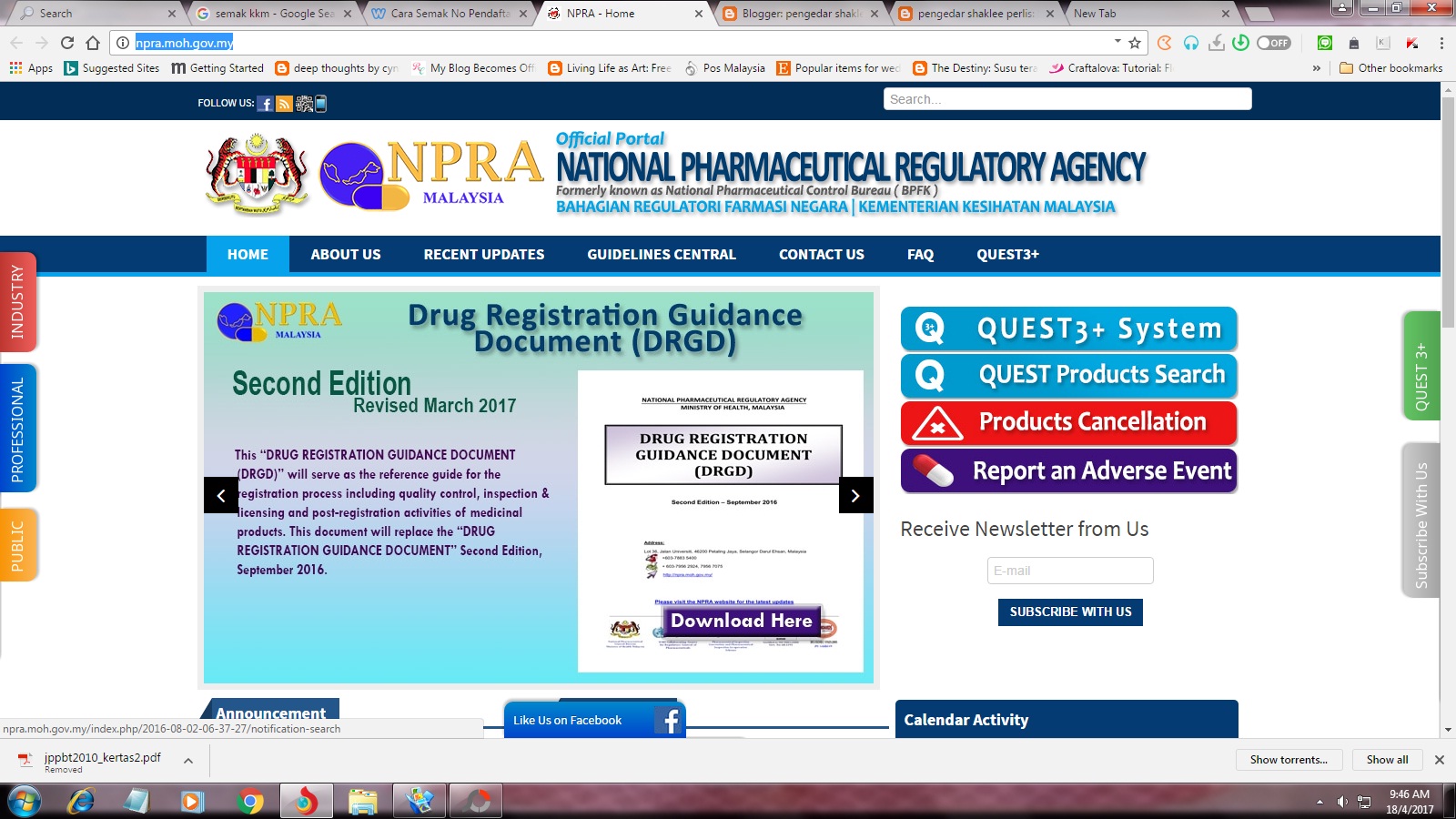
Task: Launch Internet Explorer from the taskbar
Action: [82, 802]
